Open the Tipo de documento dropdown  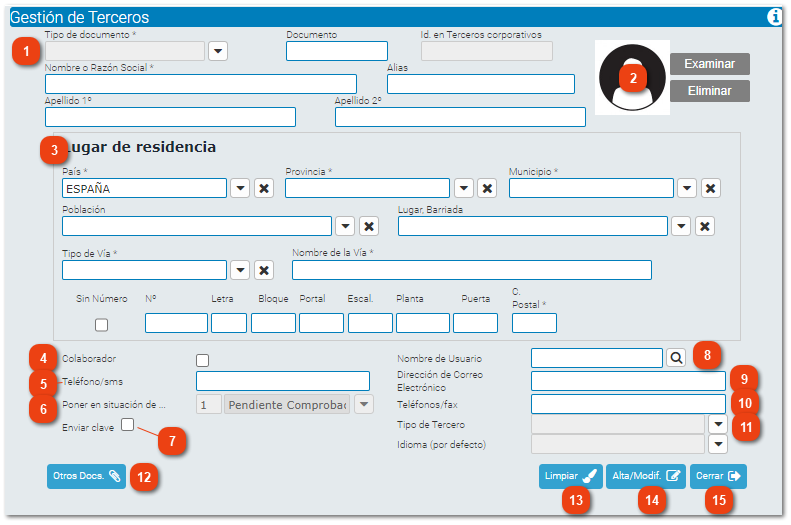pyautogui.click(x=218, y=51)
